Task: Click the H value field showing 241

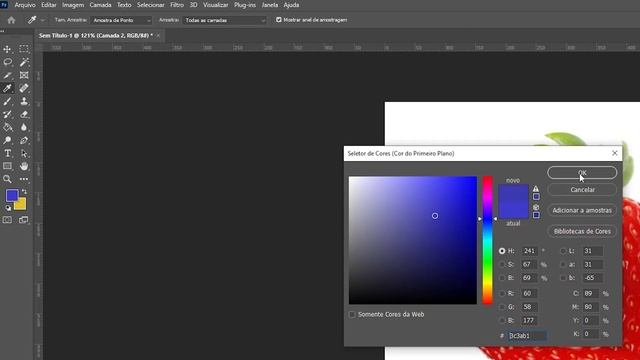Action: [x=530, y=251]
